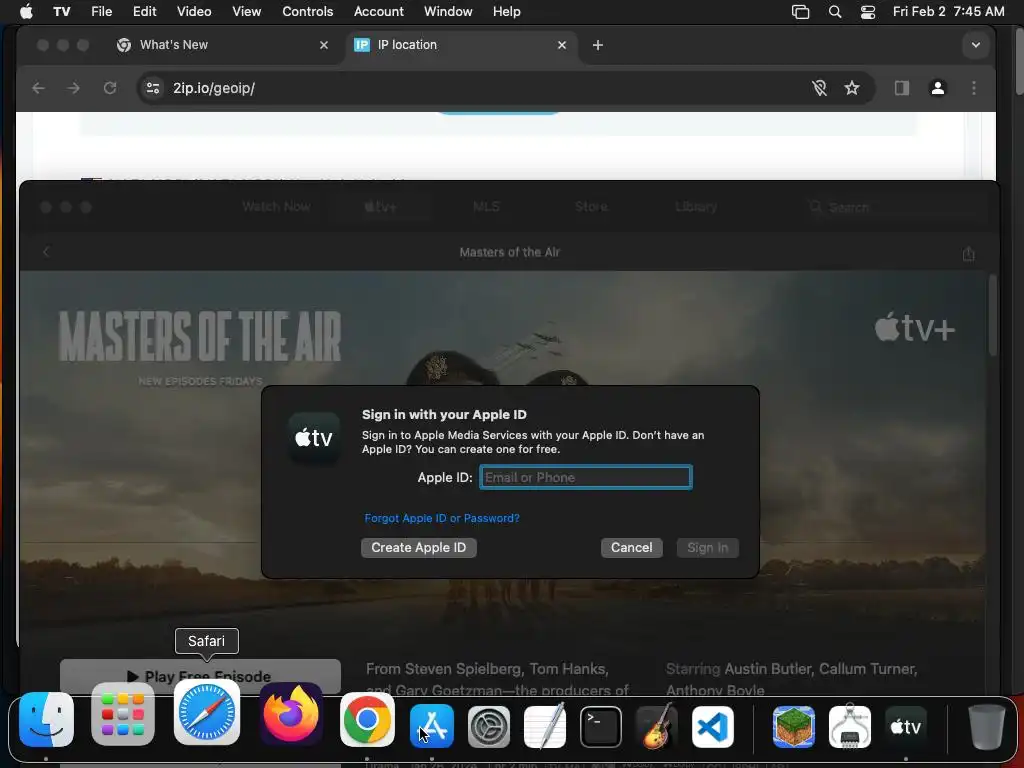The image size is (1024, 768).
Task: Open Chrome side panel
Action: coord(902,88)
